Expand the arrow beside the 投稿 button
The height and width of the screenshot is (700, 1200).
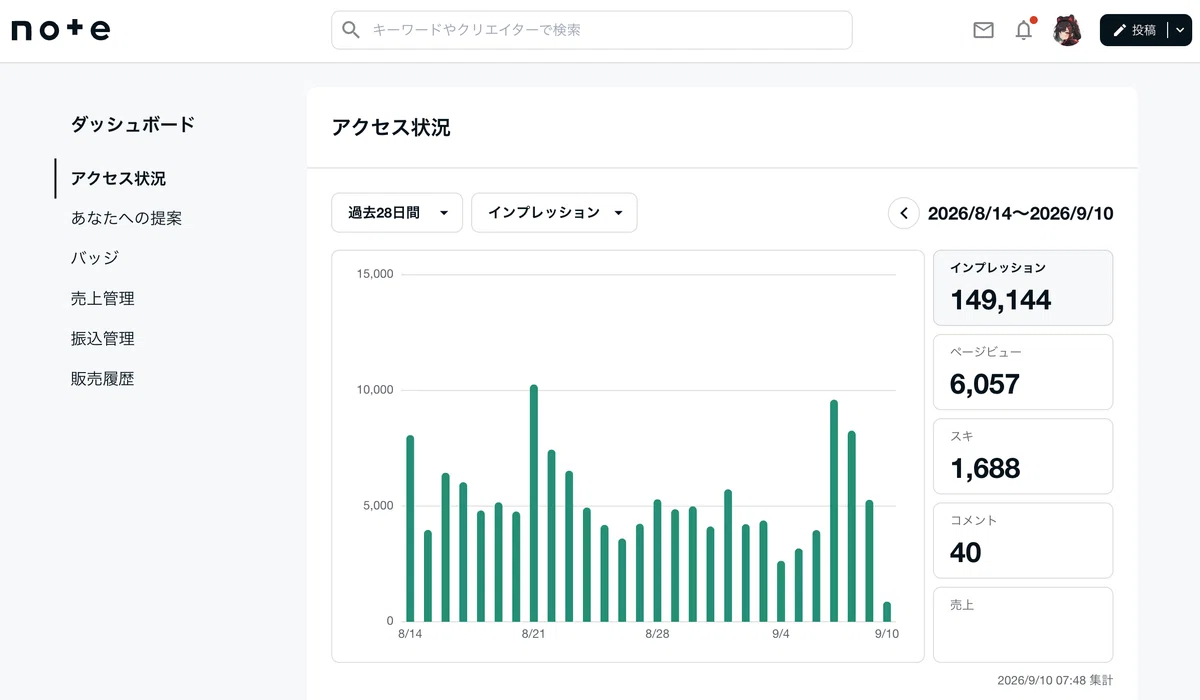coord(1180,30)
